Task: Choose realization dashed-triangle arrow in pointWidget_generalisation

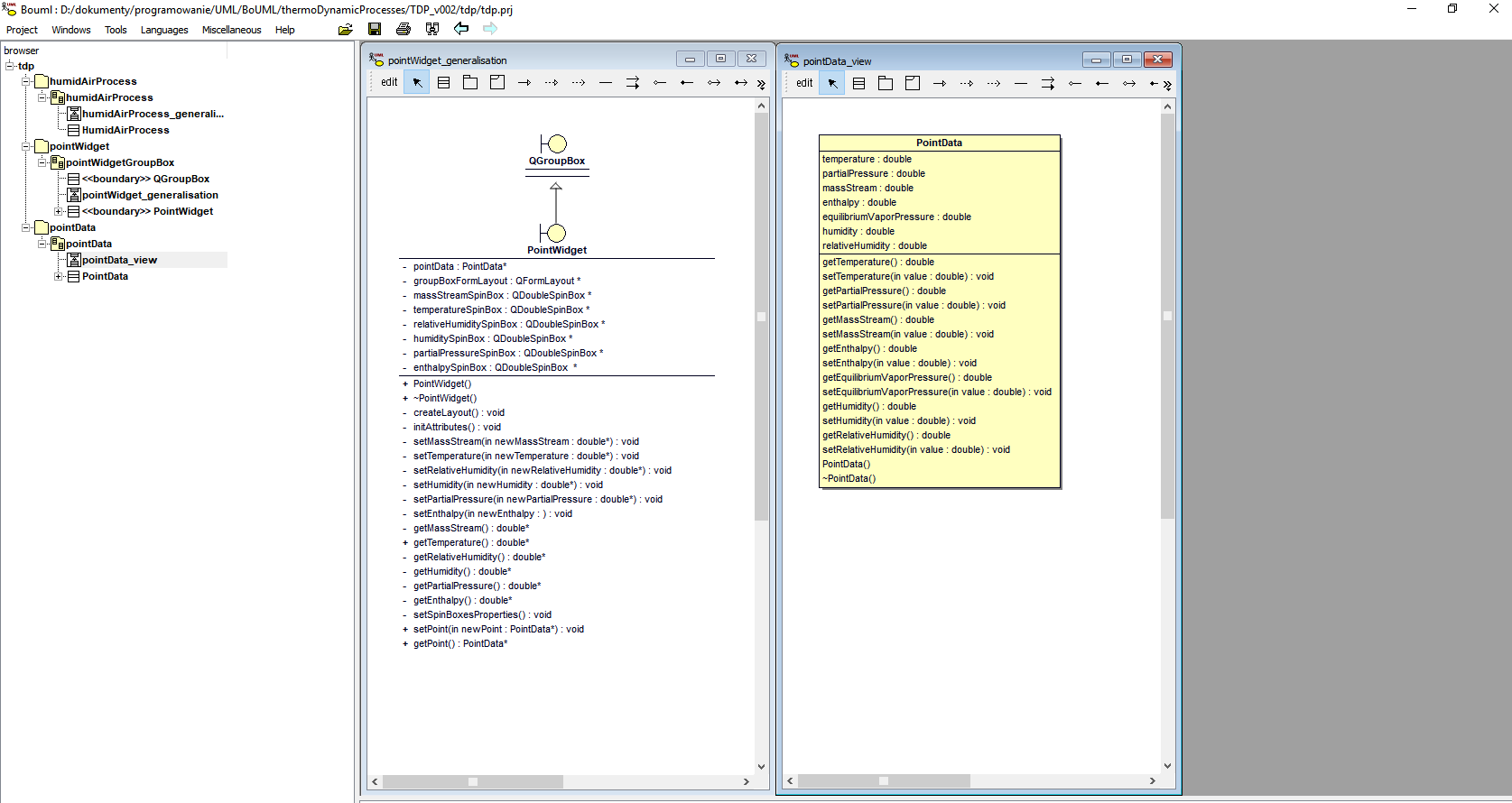Action: pyautogui.click(x=552, y=83)
